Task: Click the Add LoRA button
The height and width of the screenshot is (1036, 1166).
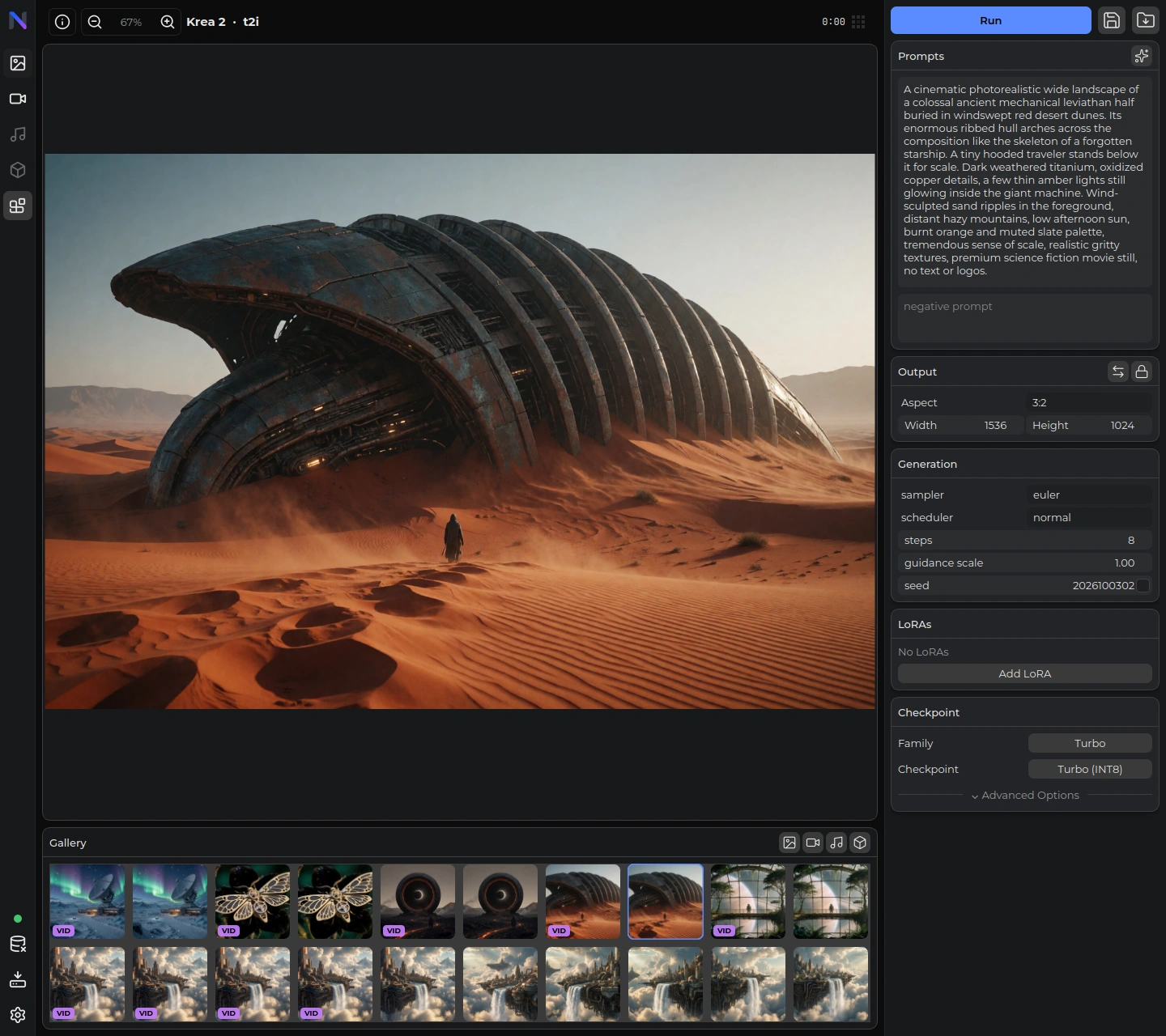Action: click(x=1025, y=673)
